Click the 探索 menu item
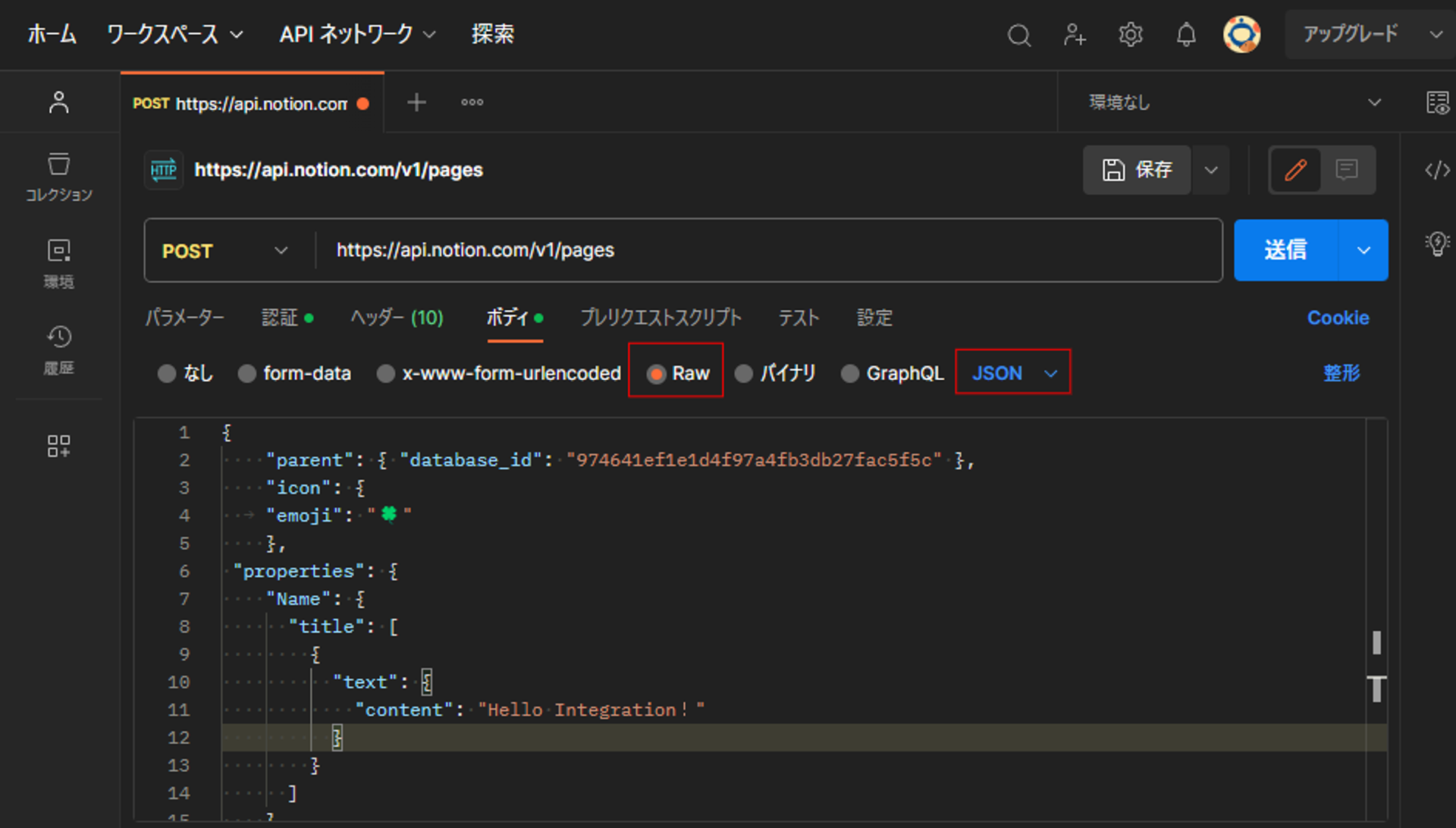1456x828 pixels. pyautogui.click(x=493, y=33)
